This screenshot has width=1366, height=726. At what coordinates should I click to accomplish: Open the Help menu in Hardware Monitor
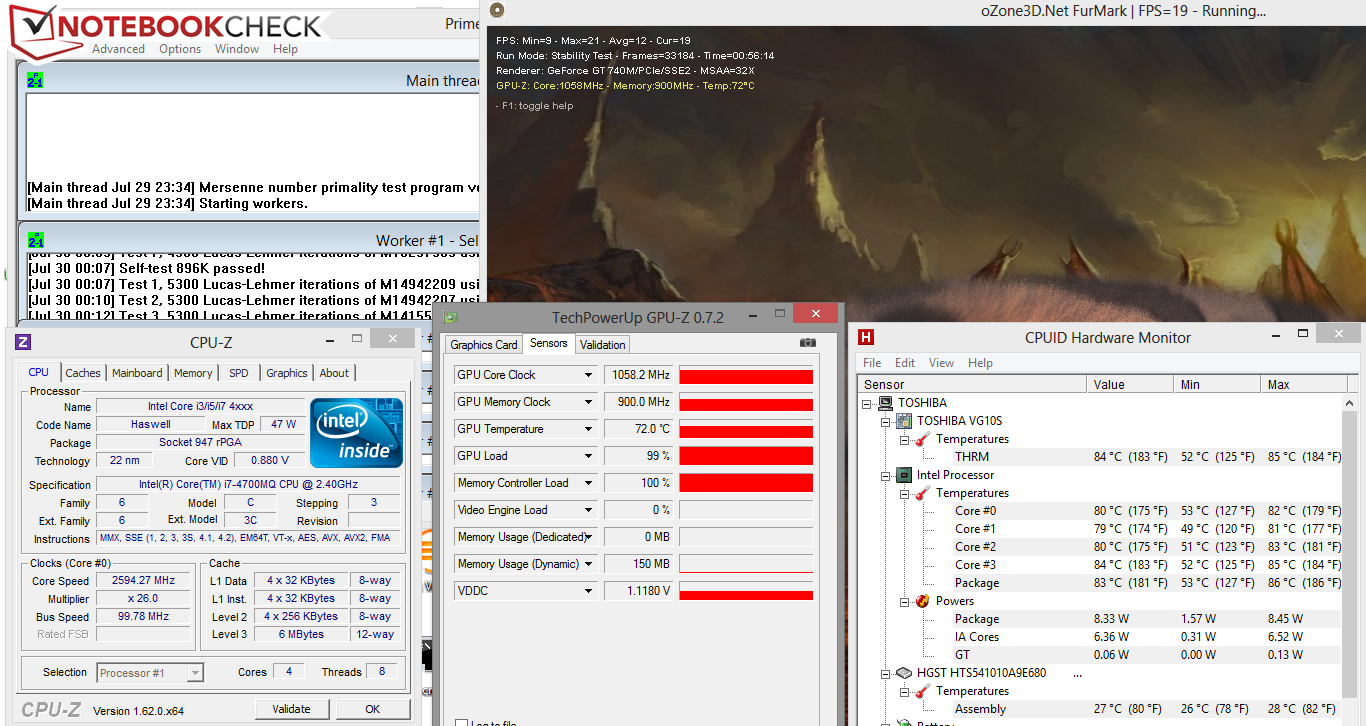pos(980,363)
